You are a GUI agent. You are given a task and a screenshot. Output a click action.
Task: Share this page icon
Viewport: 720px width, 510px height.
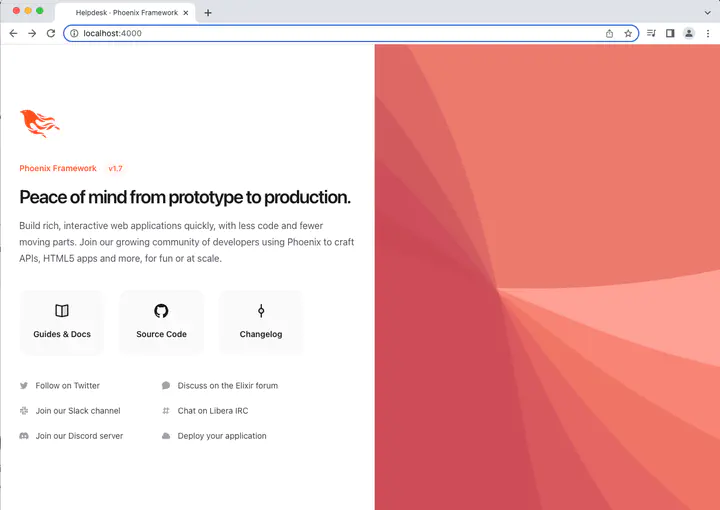click(x=609, y=33)
